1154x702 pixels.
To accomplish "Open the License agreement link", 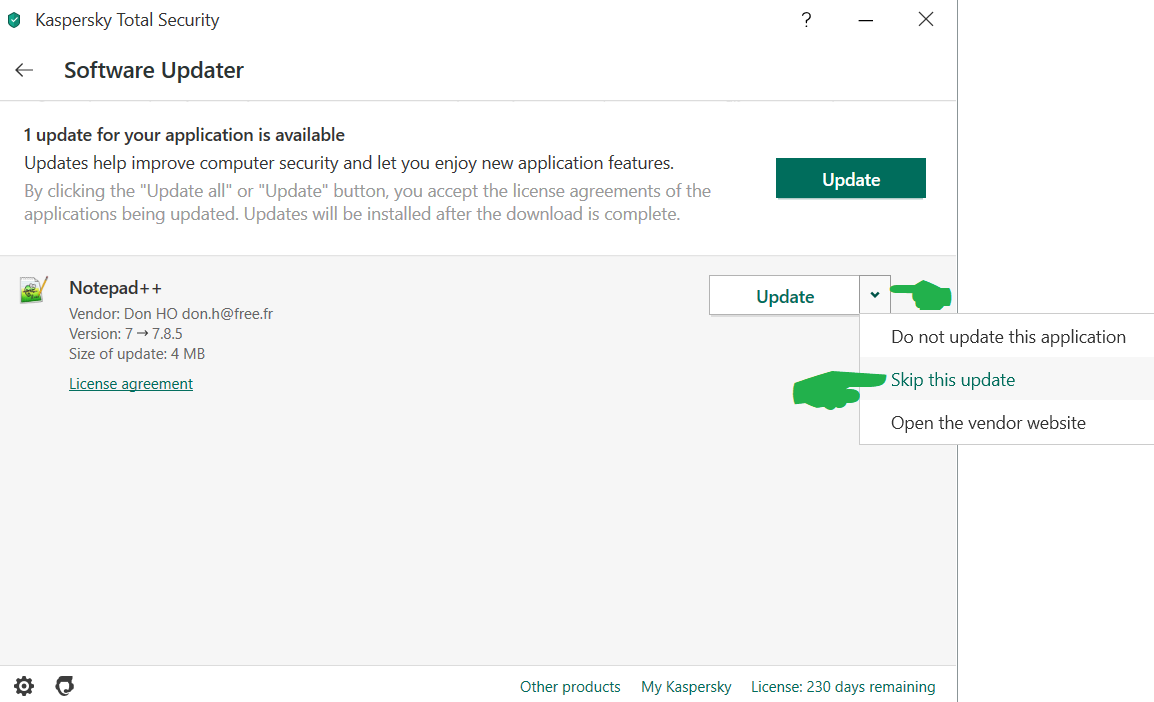I will click(131, 384).
